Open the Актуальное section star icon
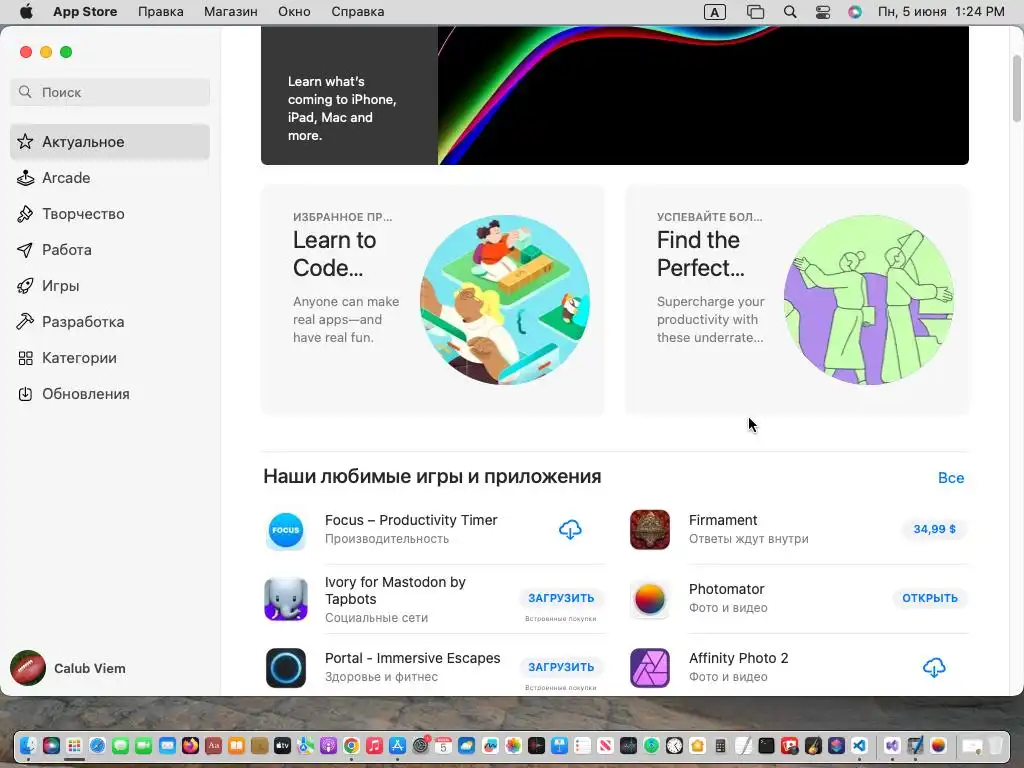This screenshot has height=768, width=1024. [x=25, y=142]
